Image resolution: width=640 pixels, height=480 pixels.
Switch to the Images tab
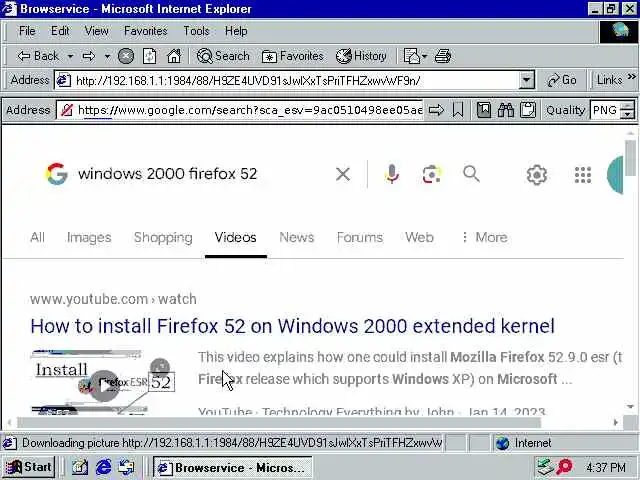[89, 237]
